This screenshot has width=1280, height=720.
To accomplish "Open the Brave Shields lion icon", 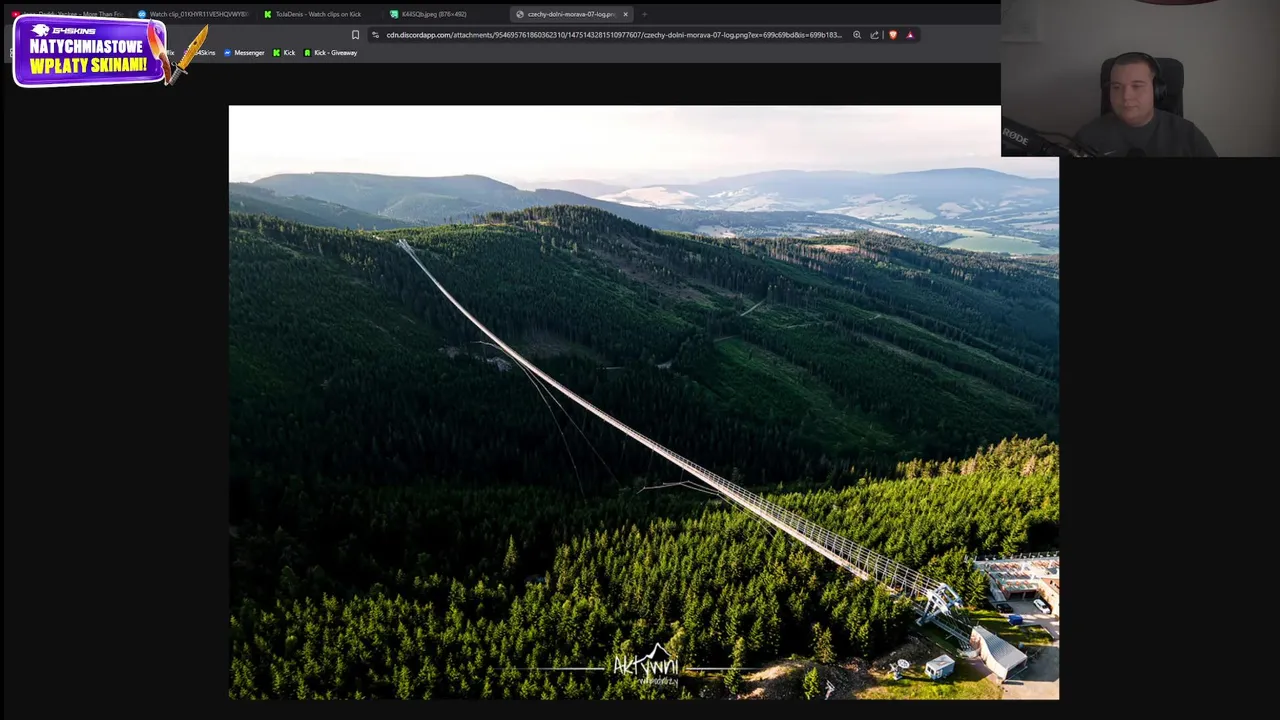I will 893,35.
